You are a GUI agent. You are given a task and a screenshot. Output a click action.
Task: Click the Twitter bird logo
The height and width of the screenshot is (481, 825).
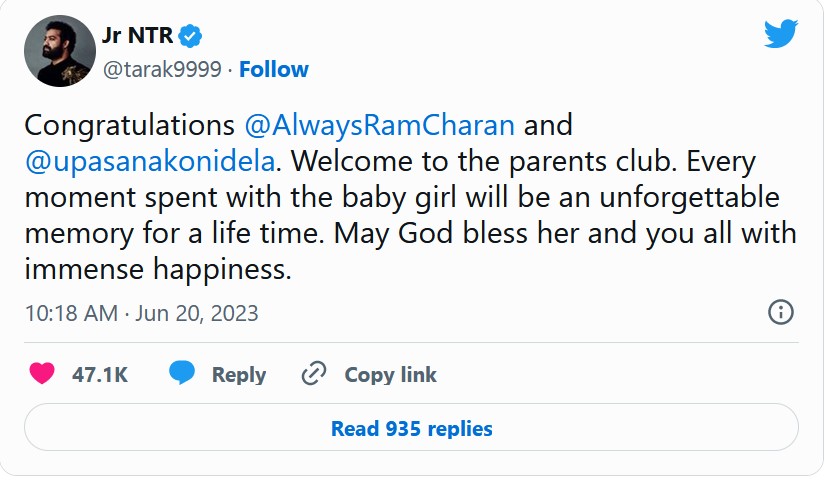pyautogui.click(x=780, y=33)
